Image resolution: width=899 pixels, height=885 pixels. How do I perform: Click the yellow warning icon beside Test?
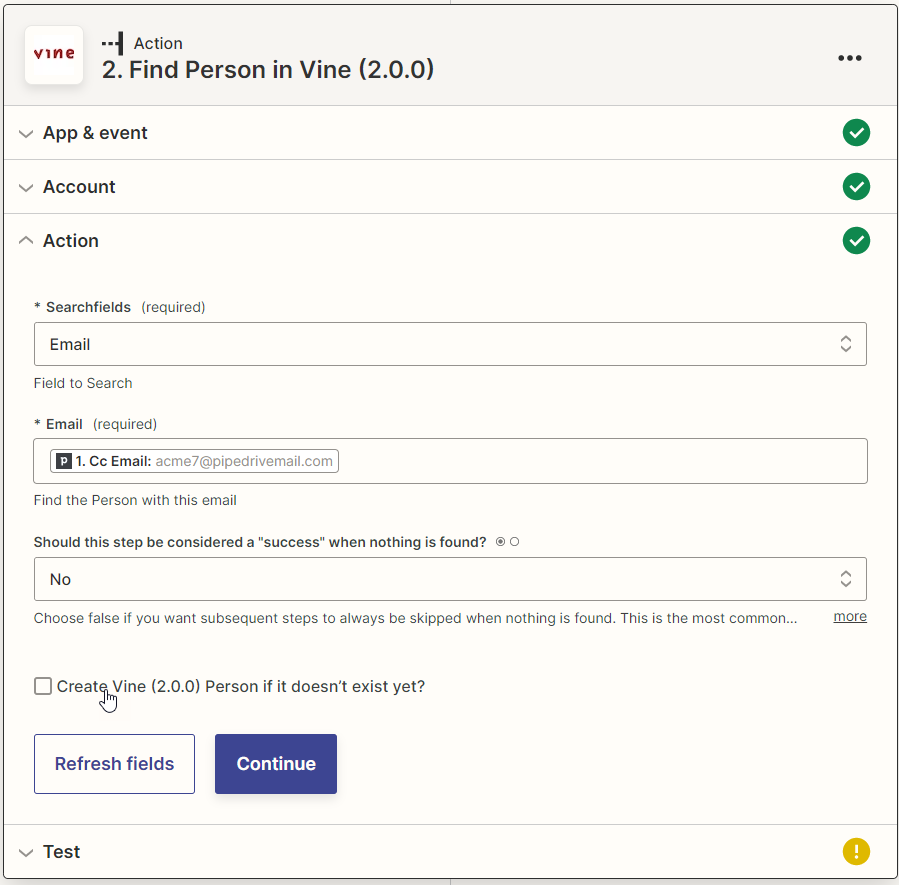856,852
